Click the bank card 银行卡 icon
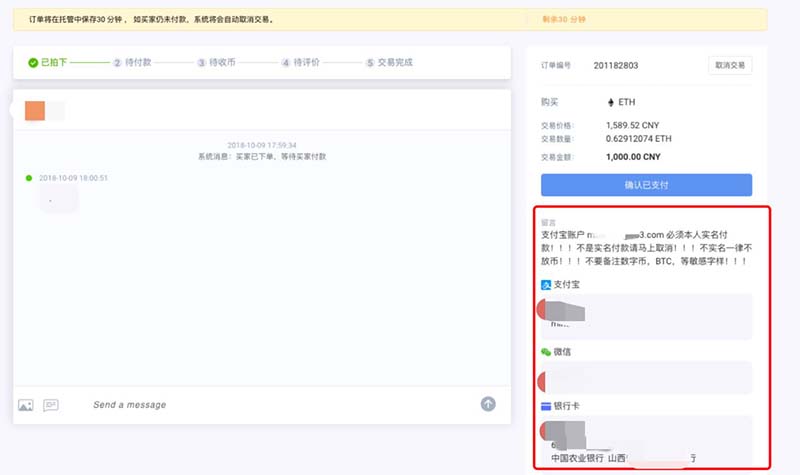This screenshot has height=475, width=800. (546, 406)
